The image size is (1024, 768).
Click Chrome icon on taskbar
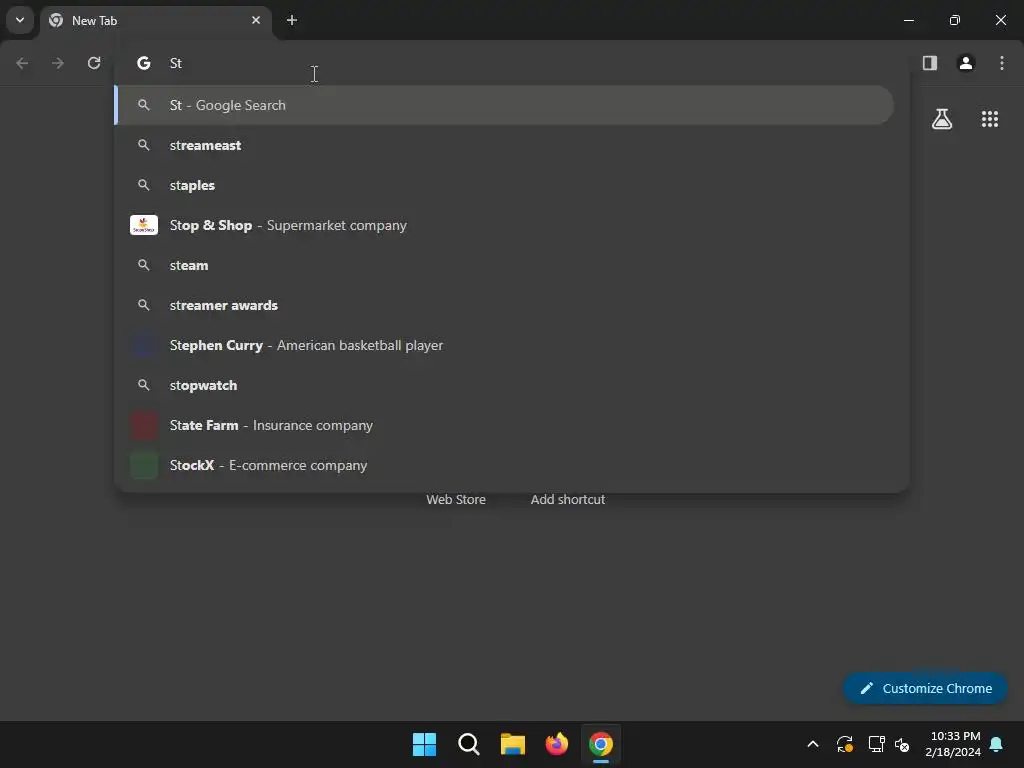[x=601, y=744]
